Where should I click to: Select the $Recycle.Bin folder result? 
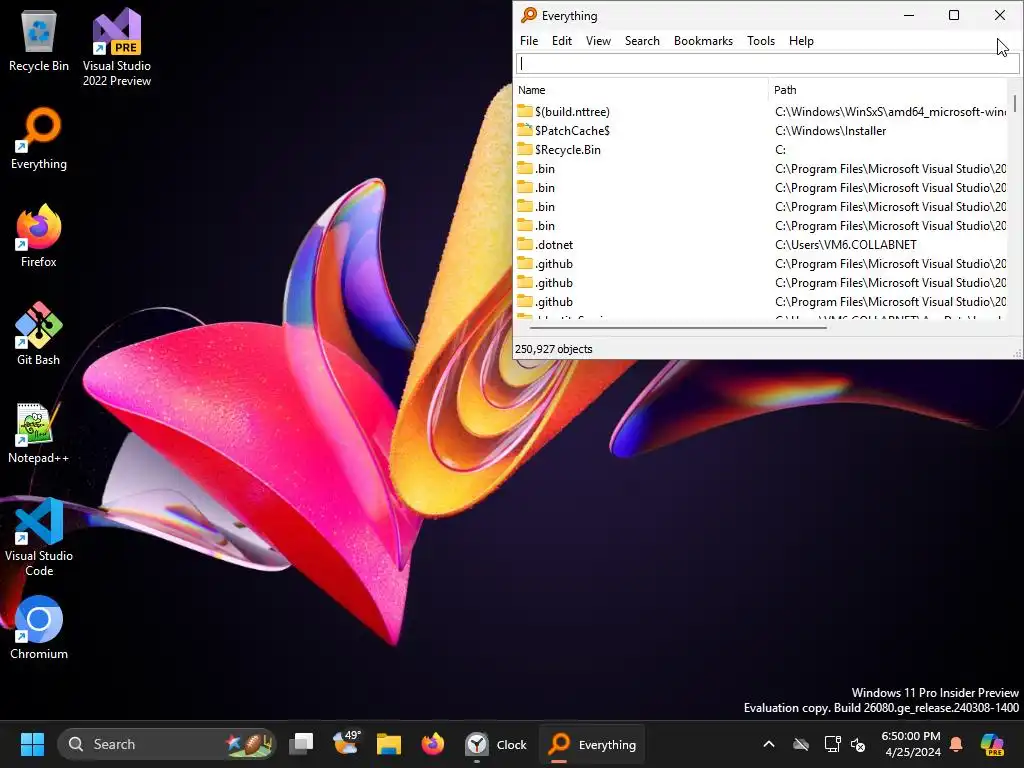(568, 150)
